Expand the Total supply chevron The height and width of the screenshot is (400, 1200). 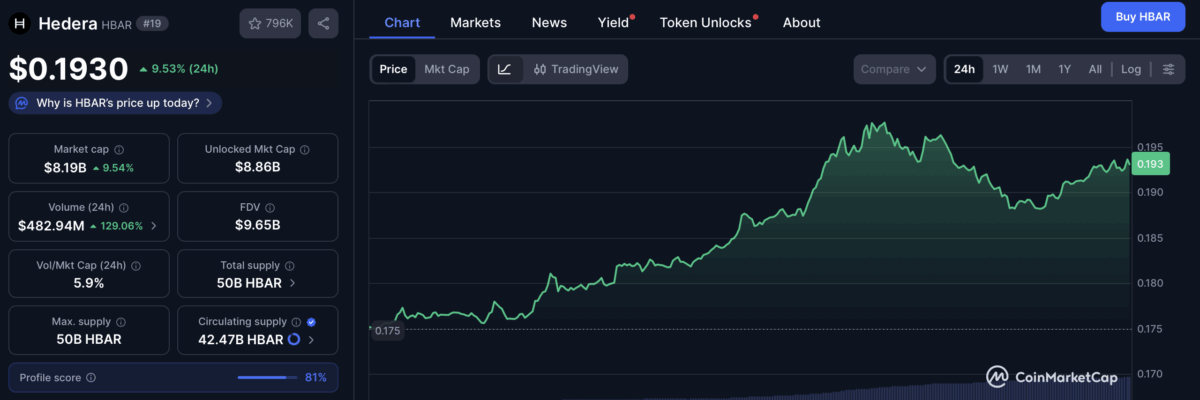coord(292,283)
